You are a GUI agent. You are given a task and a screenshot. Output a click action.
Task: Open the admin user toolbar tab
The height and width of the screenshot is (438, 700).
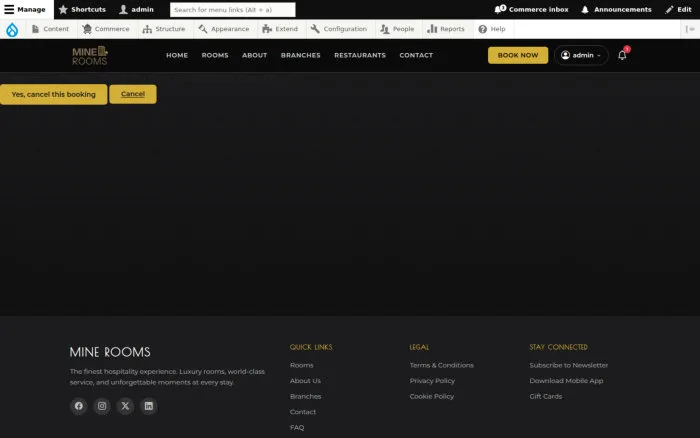tap(137, 9)
